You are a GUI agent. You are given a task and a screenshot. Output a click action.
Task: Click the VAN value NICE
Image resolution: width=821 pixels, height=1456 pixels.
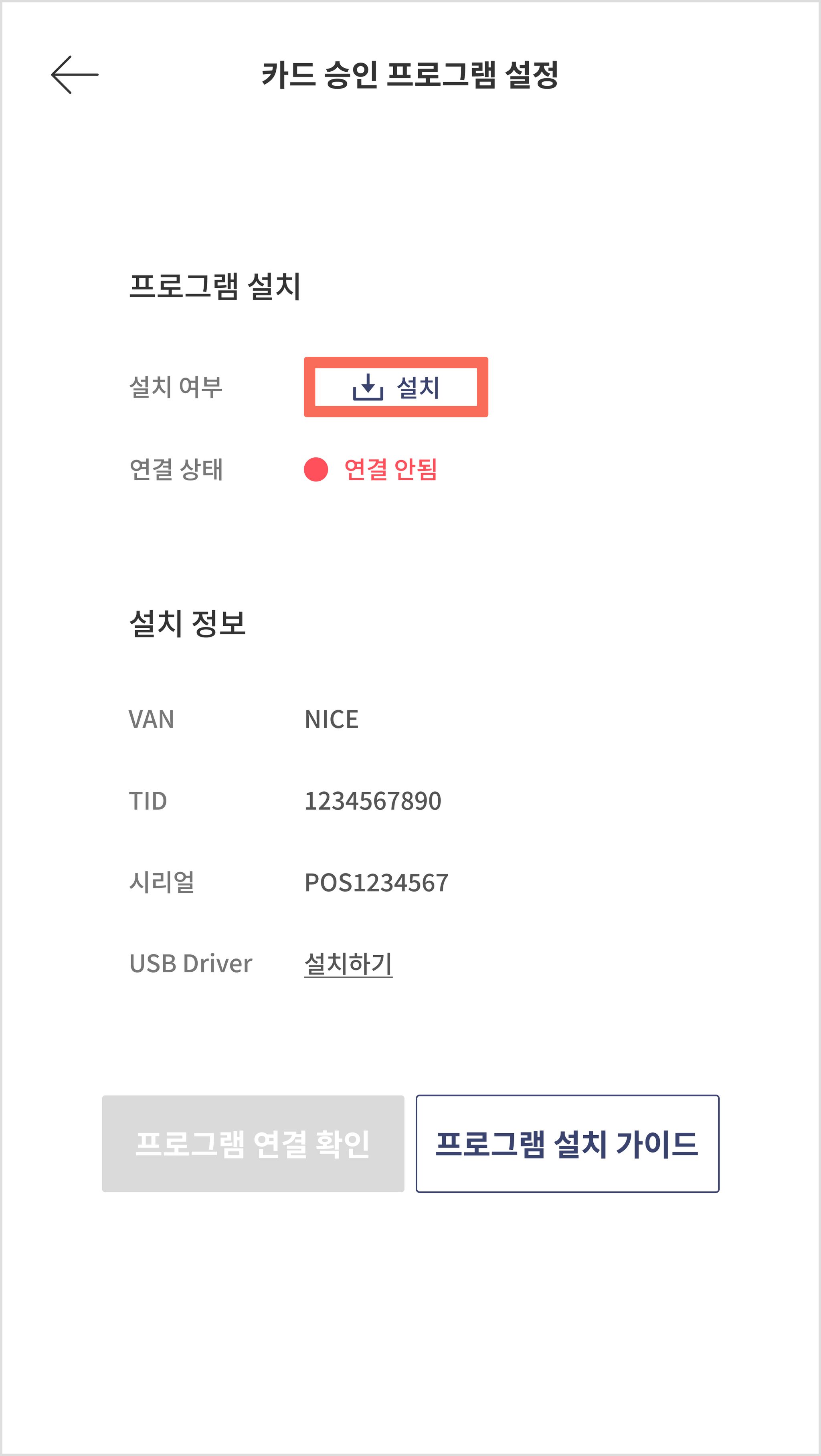(x=332, y=720)
